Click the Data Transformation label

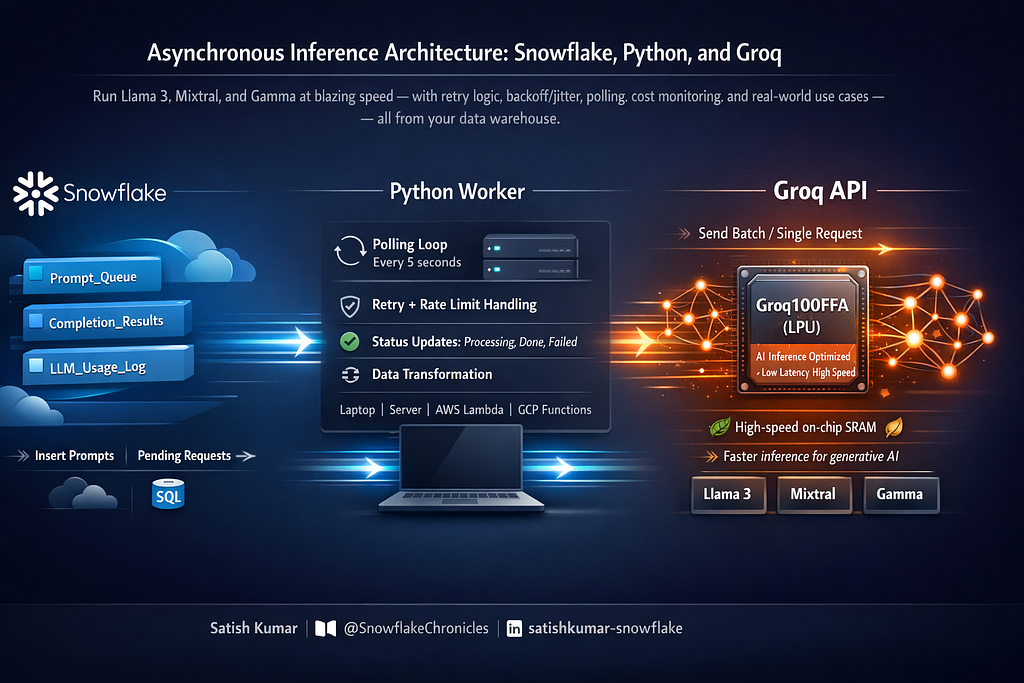(x=432, y=375)
